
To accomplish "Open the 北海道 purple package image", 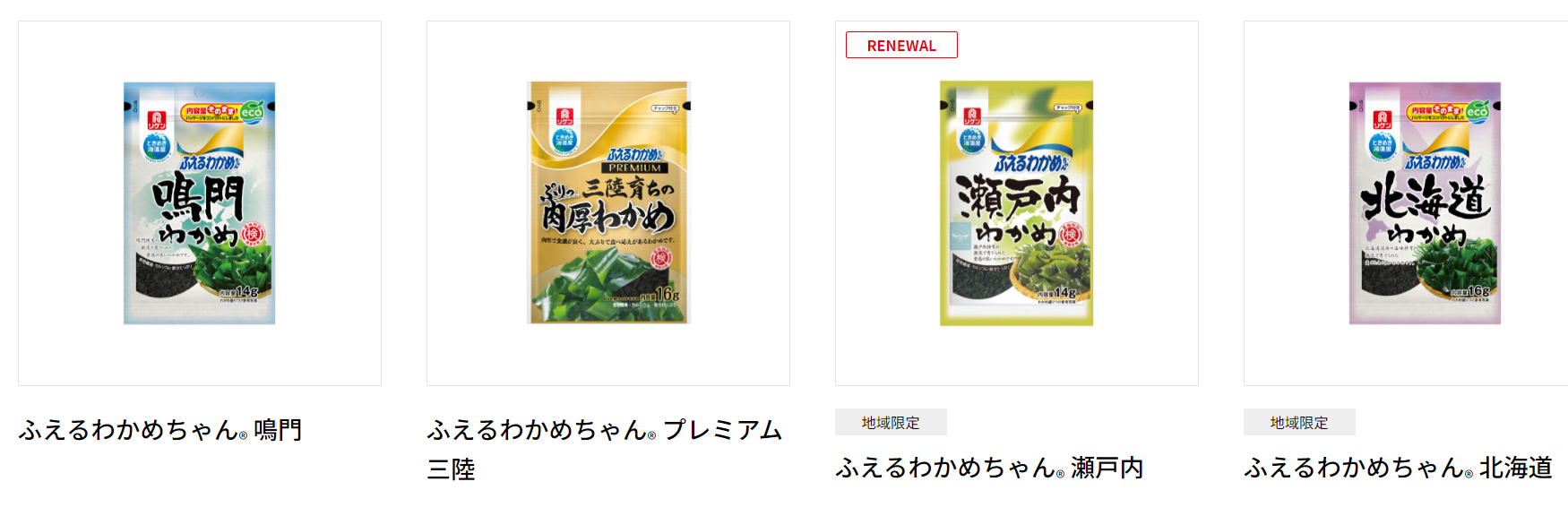I will coord(1425,203).
